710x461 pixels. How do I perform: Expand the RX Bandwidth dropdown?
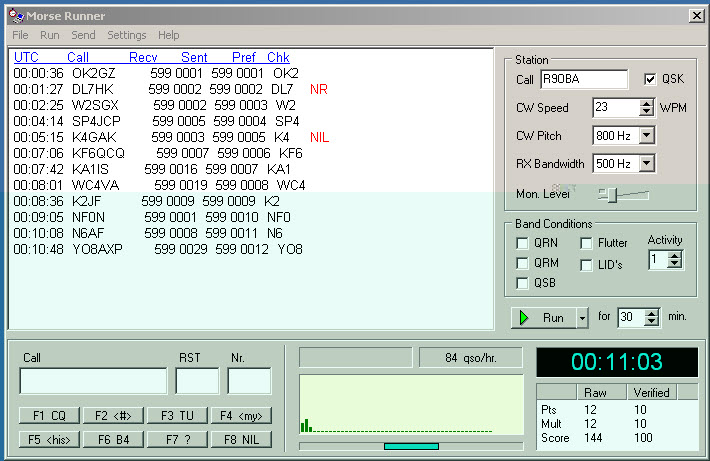tap(646, 163)
